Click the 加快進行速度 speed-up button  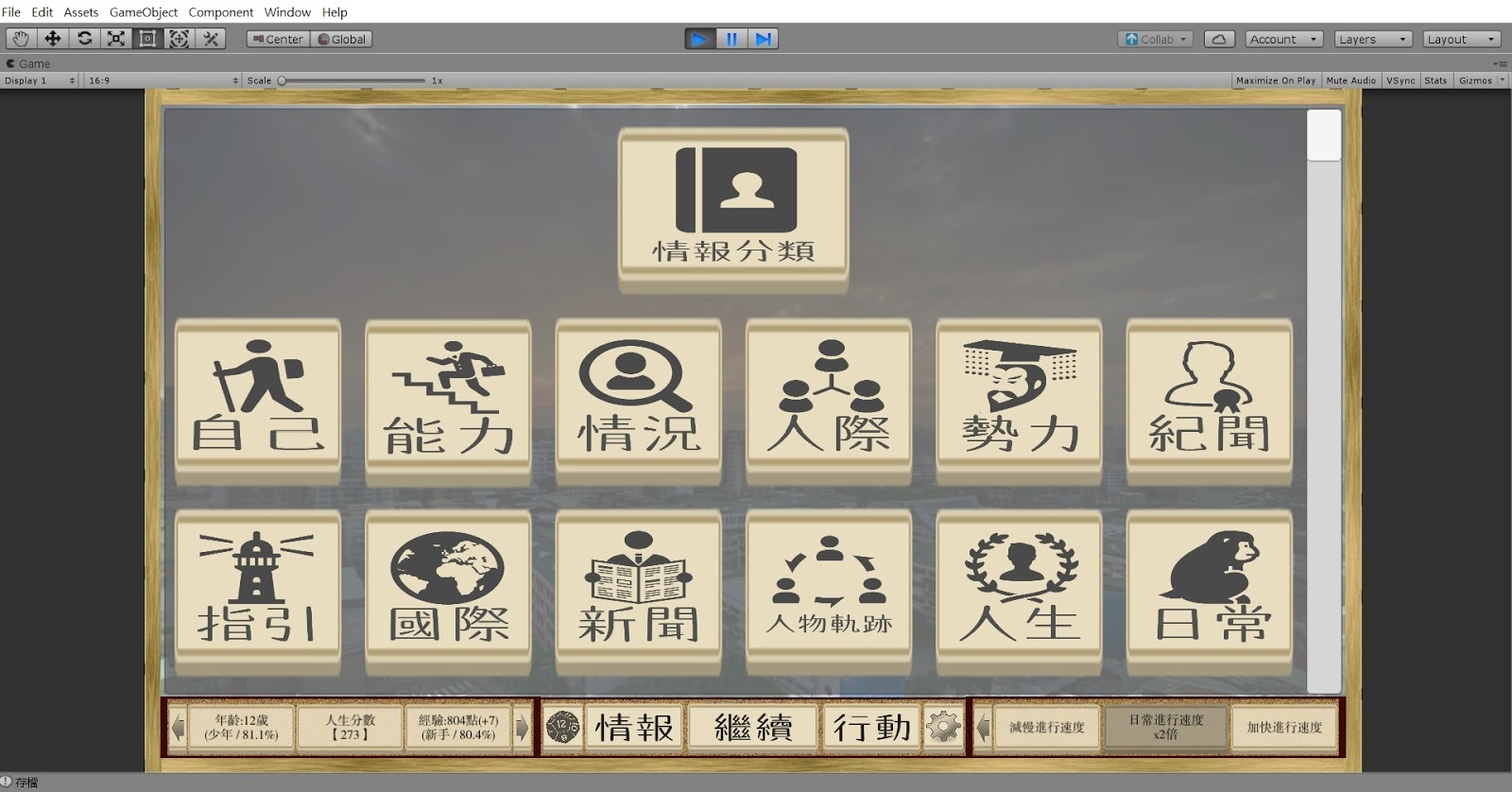(1283, 727)
